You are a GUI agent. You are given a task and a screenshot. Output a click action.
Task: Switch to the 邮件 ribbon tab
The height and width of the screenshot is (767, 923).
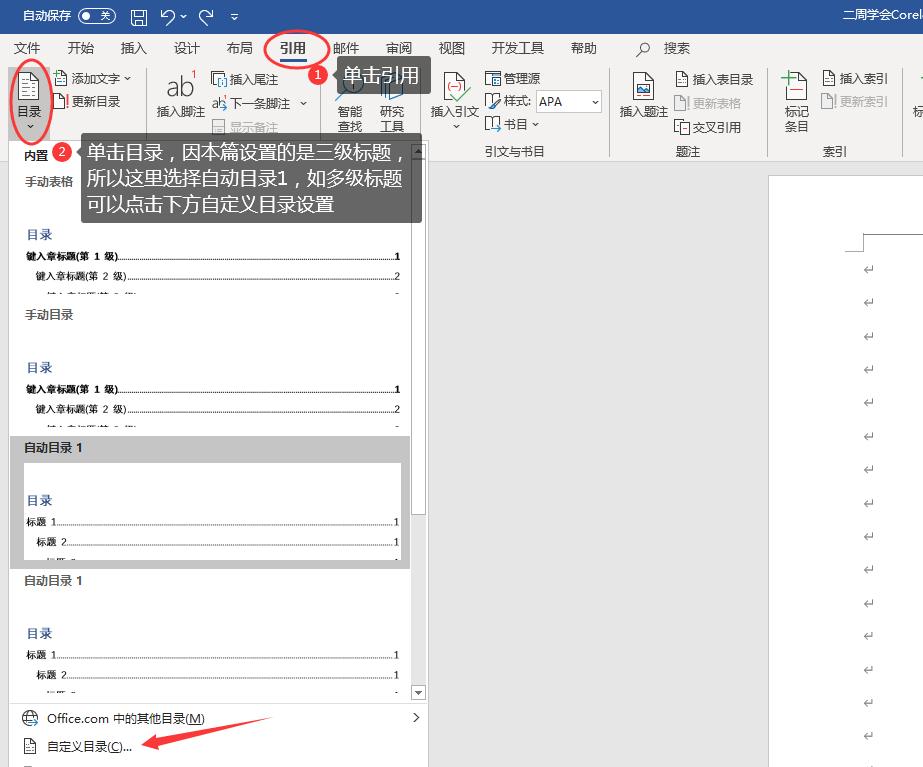(x=346, y=47)
